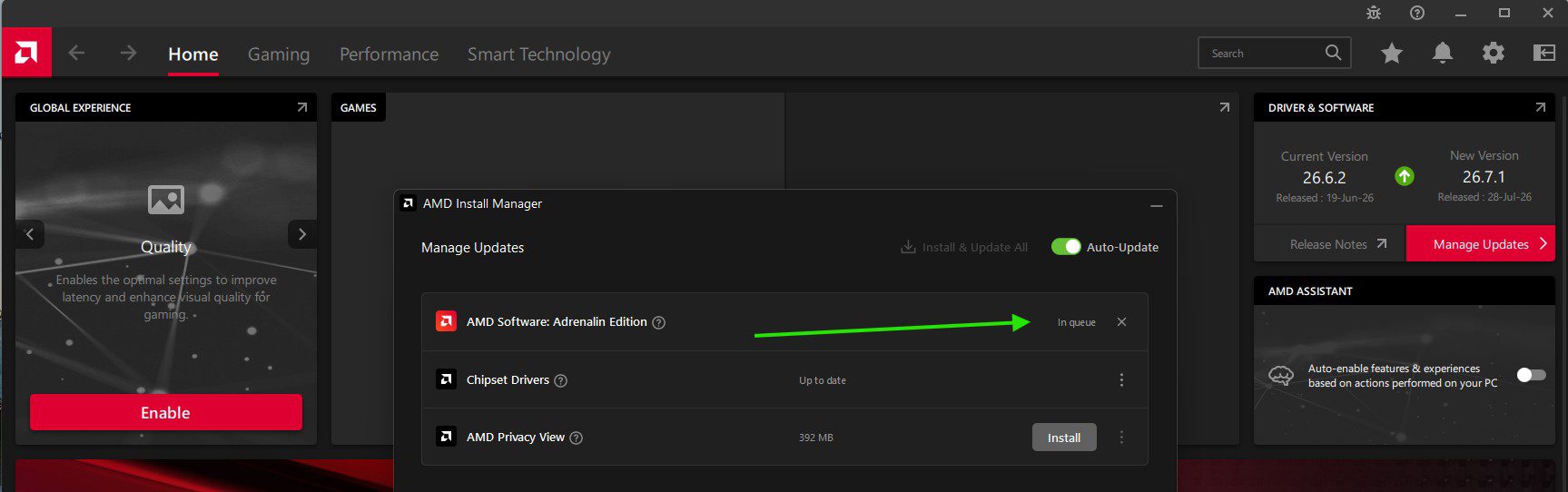Click the search magnifier icon
Image resolution: width=1568 pixels, height=492 pixels.
click(1333, 53)
